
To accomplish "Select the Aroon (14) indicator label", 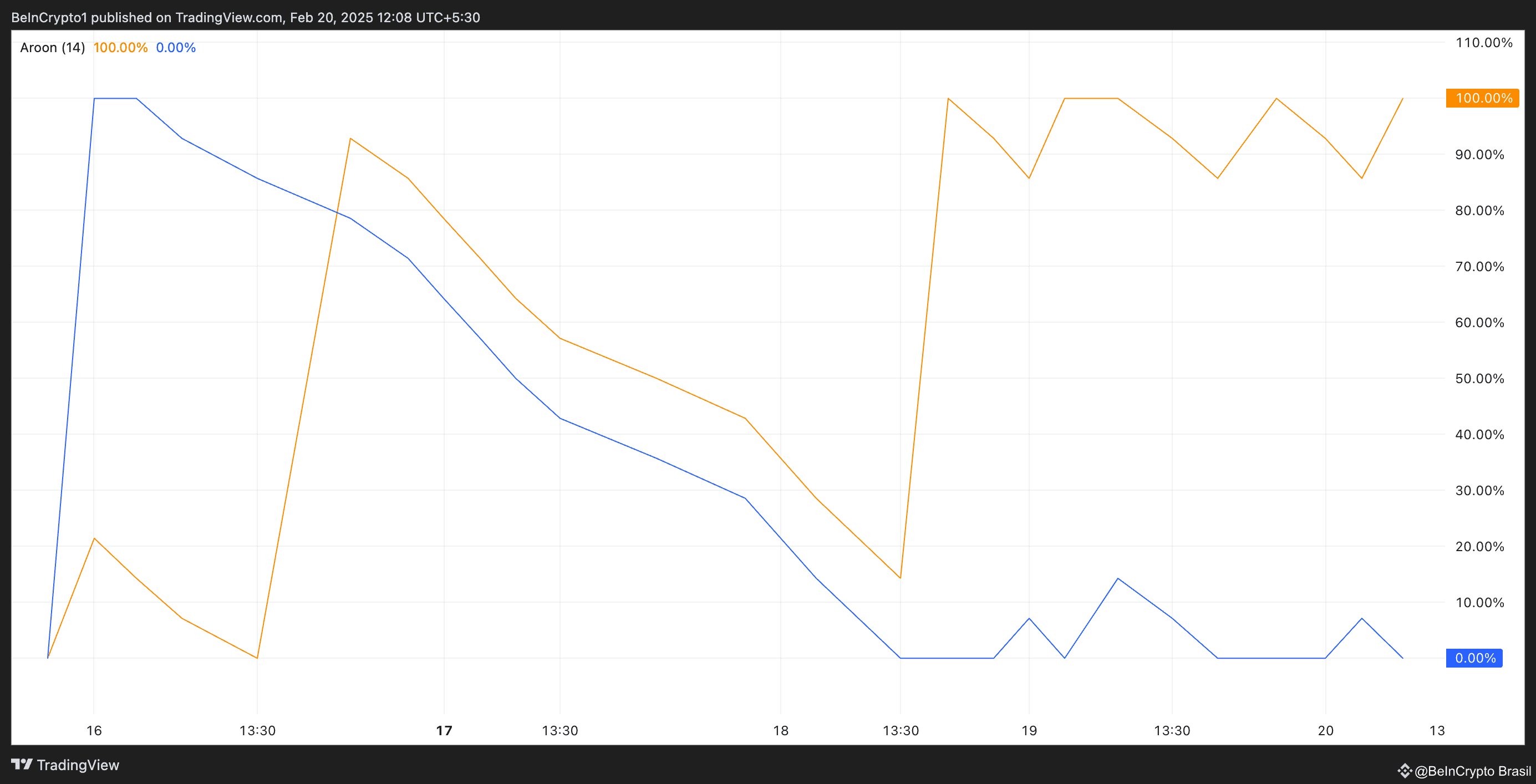I will (x=53, y=48).
